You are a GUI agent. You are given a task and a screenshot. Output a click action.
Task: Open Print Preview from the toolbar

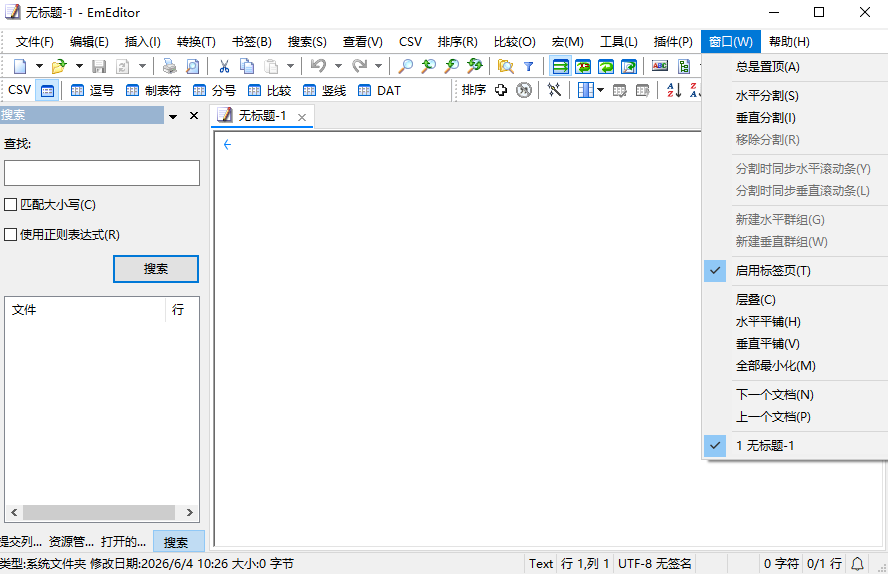(193, 66)
